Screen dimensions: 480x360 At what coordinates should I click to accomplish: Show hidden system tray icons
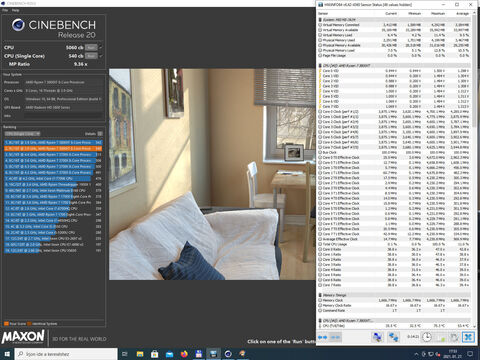tap(416, 354)
